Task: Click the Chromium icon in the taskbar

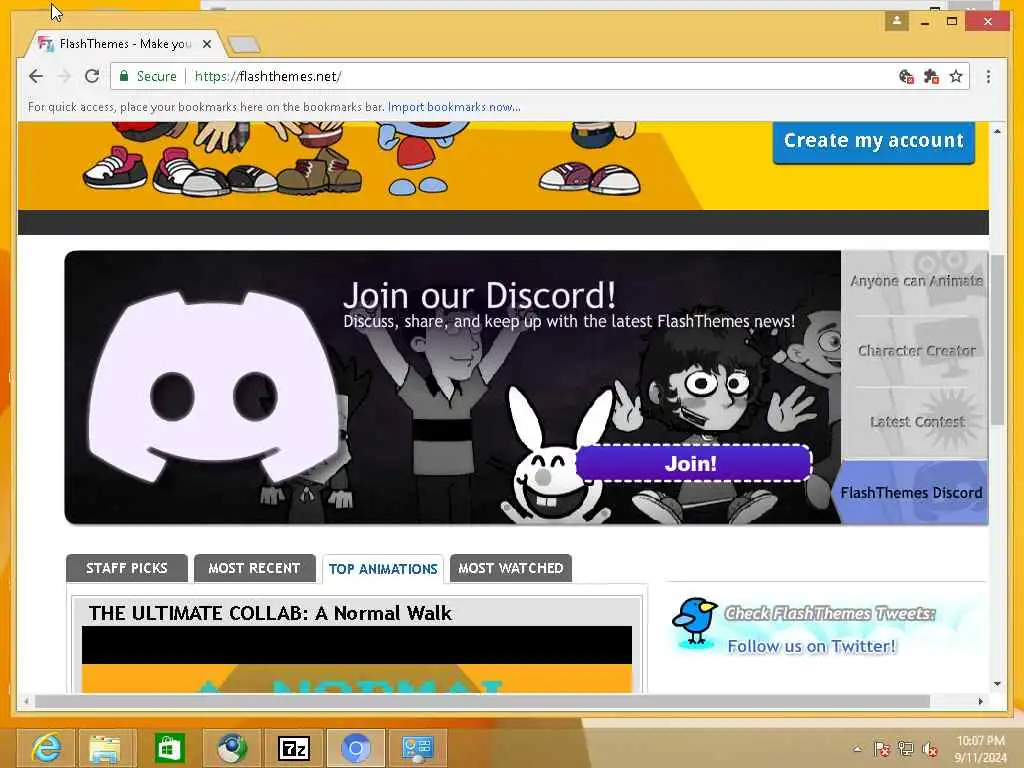Action: pos(355,748)
